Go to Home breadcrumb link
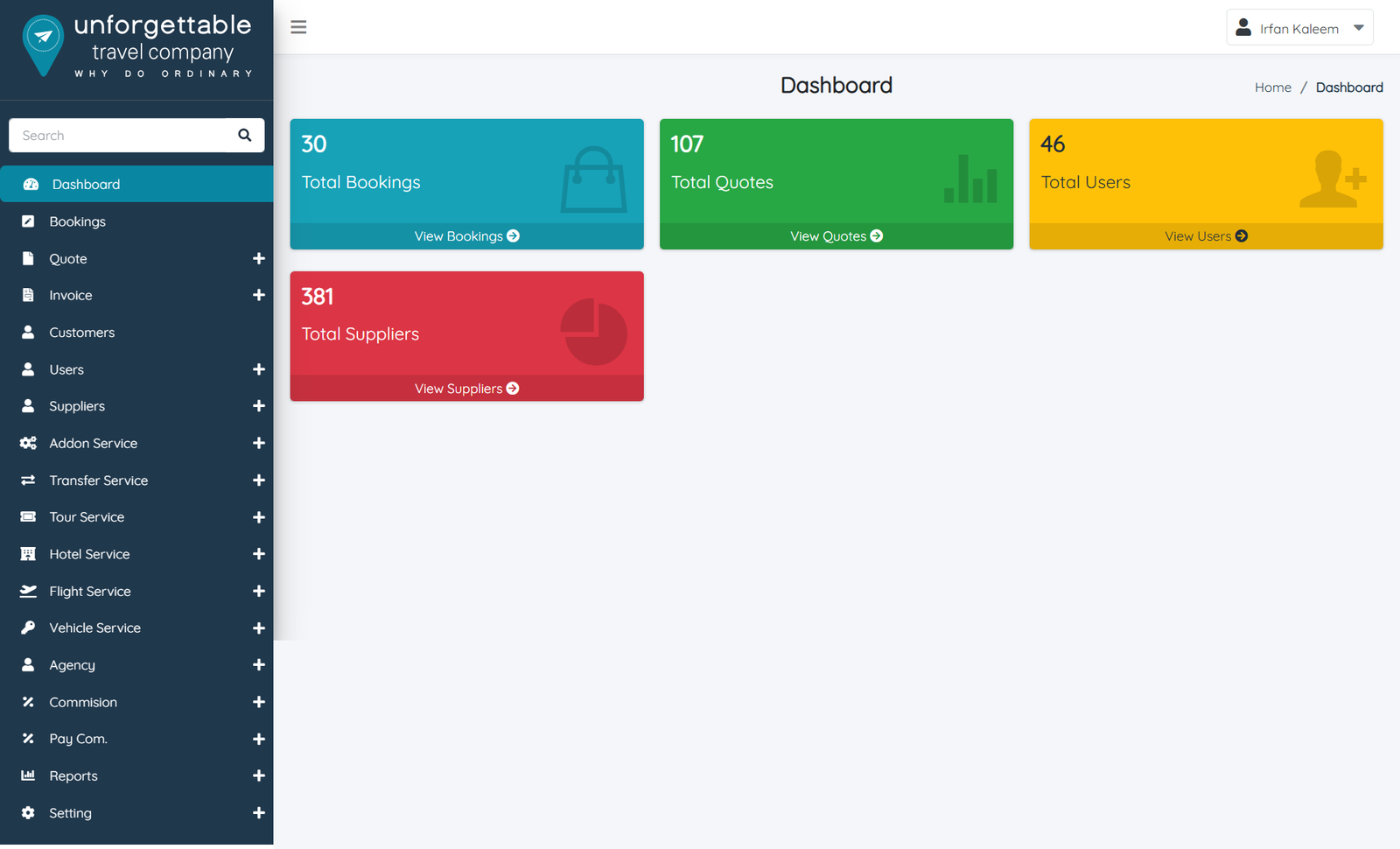 coord(1273,88)
